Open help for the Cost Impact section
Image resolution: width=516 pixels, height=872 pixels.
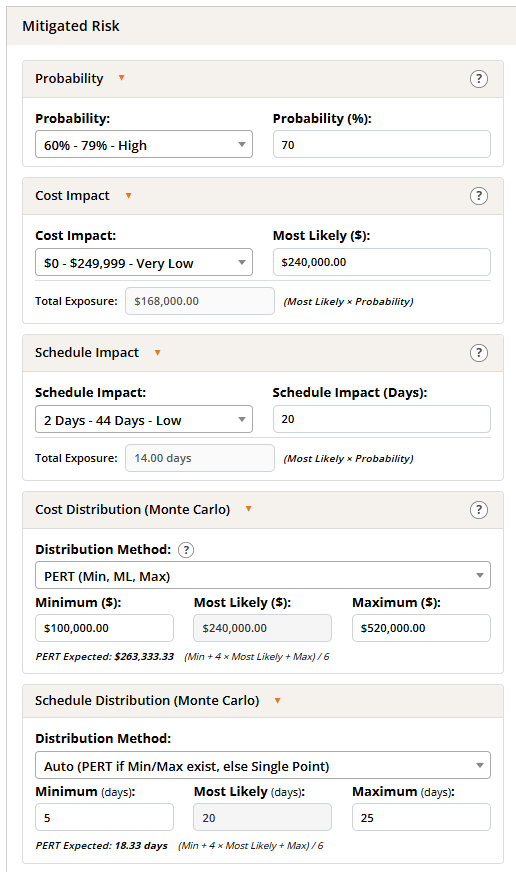tap(479, 196)
